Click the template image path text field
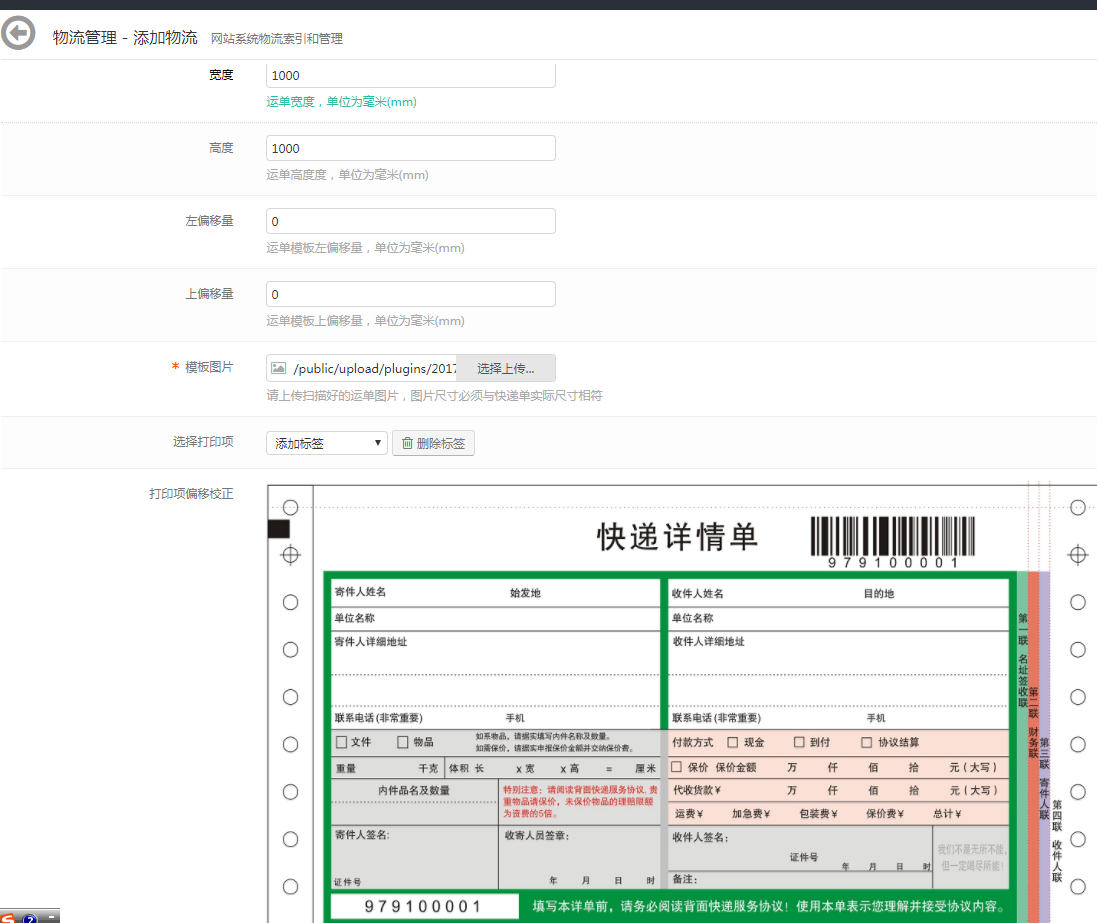This screenshot has height=923, width=1097. click(372, 368)
